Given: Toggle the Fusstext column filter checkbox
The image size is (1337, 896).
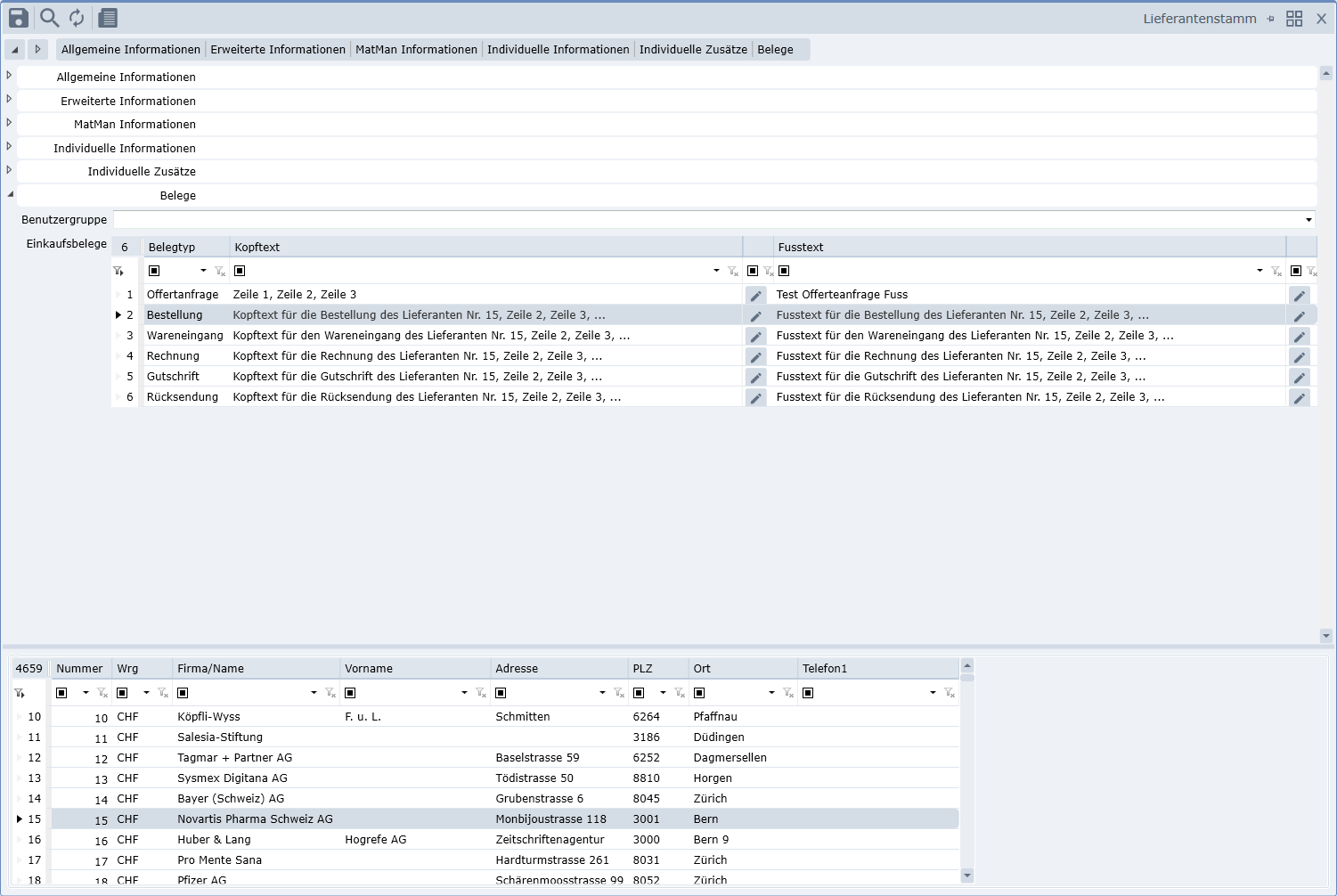Looking at the screenshot, I should 784,271.
